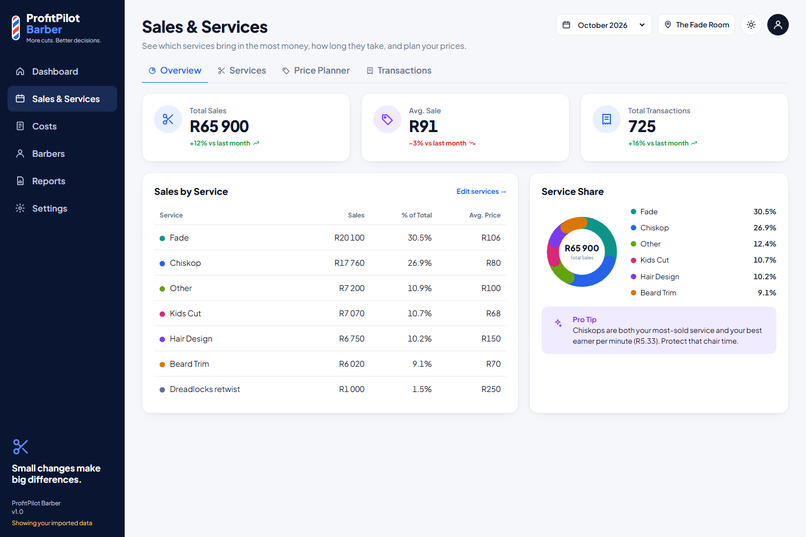Click the Reports document icon
This screenshot has height=537, width=806.
click(x=20, y=181)
